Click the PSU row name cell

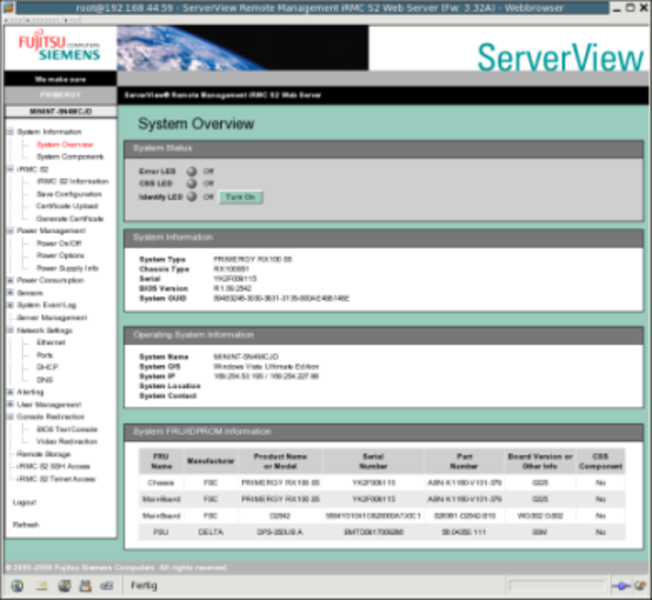pos(161,532)
